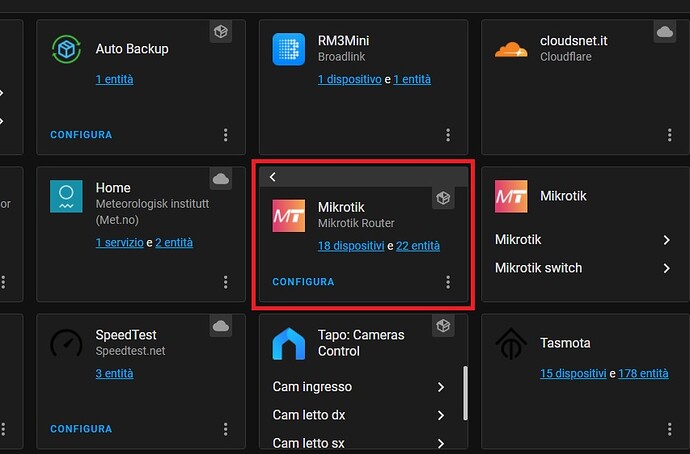
Task: Open the 1 entità link under Auto Backup
Action: [114, 79]
